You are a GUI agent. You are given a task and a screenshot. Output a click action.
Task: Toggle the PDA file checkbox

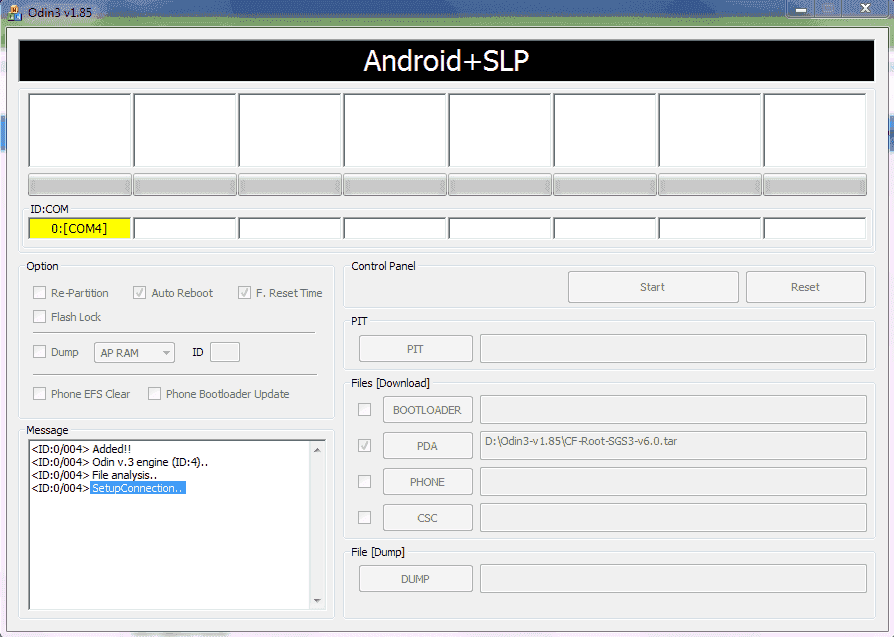coord(364,445)
